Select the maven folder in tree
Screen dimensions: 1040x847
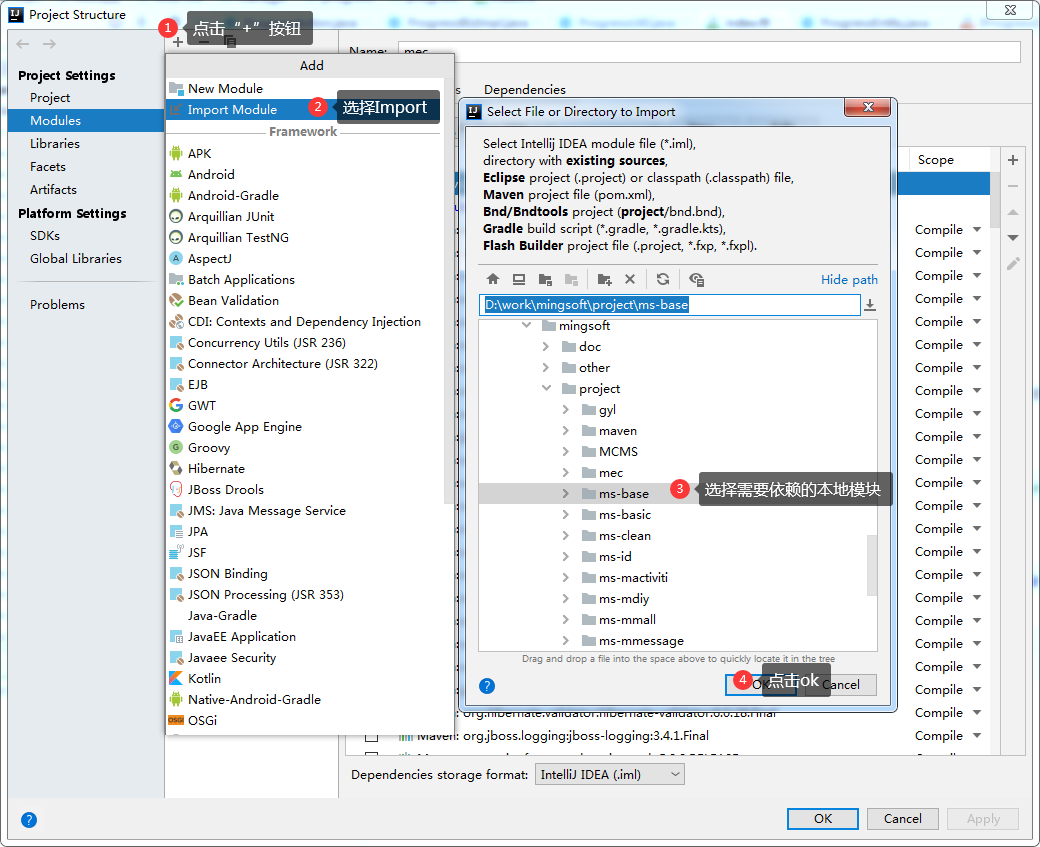pos(618,431)
